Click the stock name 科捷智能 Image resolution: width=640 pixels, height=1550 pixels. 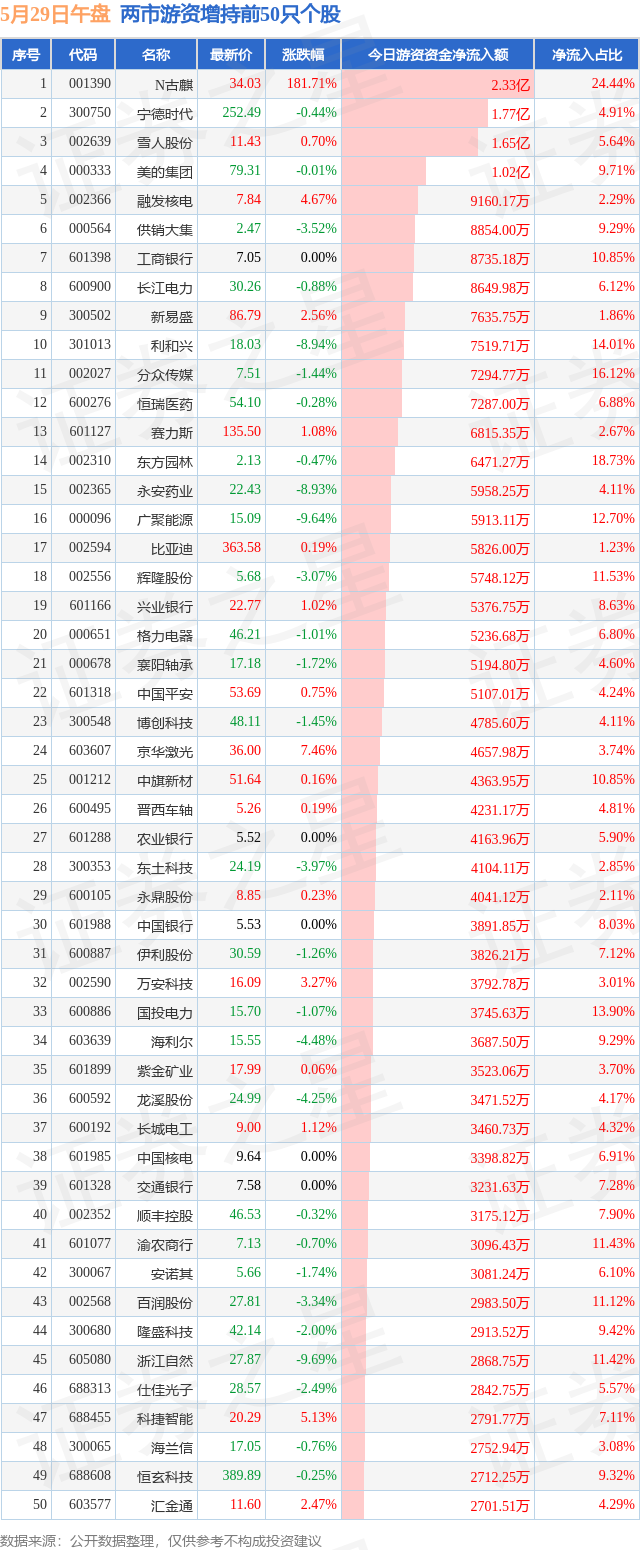tap(165, 1419)
